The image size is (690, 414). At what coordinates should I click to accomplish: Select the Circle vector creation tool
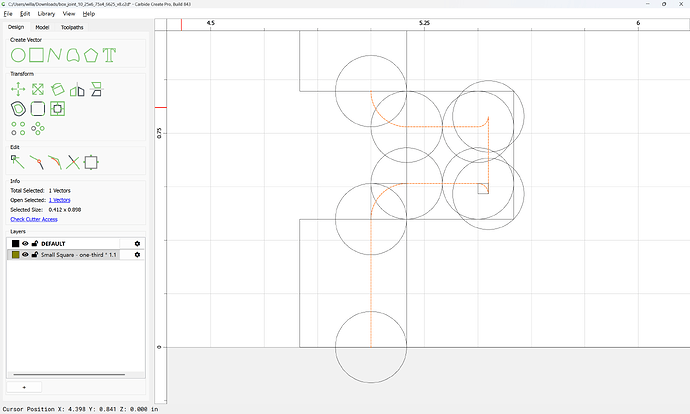18,55
